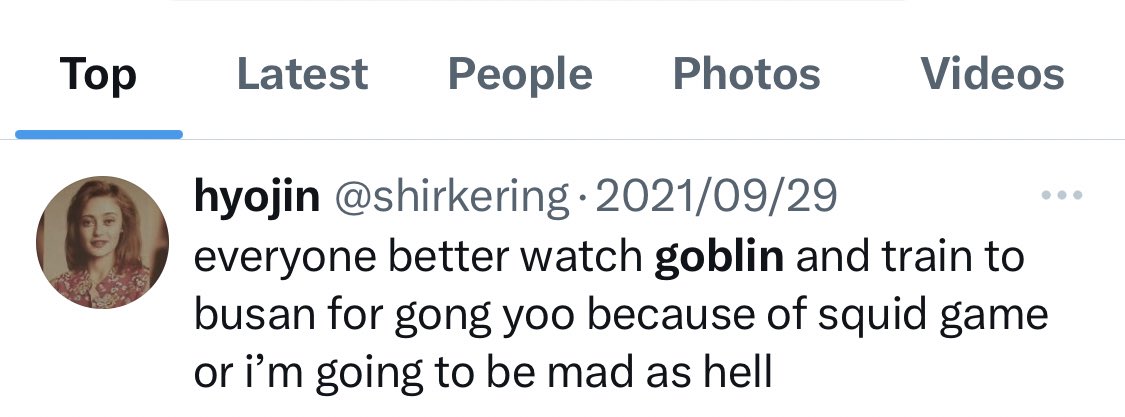Image resolution: width=1125 pixels, height=417 pixels.
Task: Click the words "everyone better watch"
Action: tap(418, 256)
